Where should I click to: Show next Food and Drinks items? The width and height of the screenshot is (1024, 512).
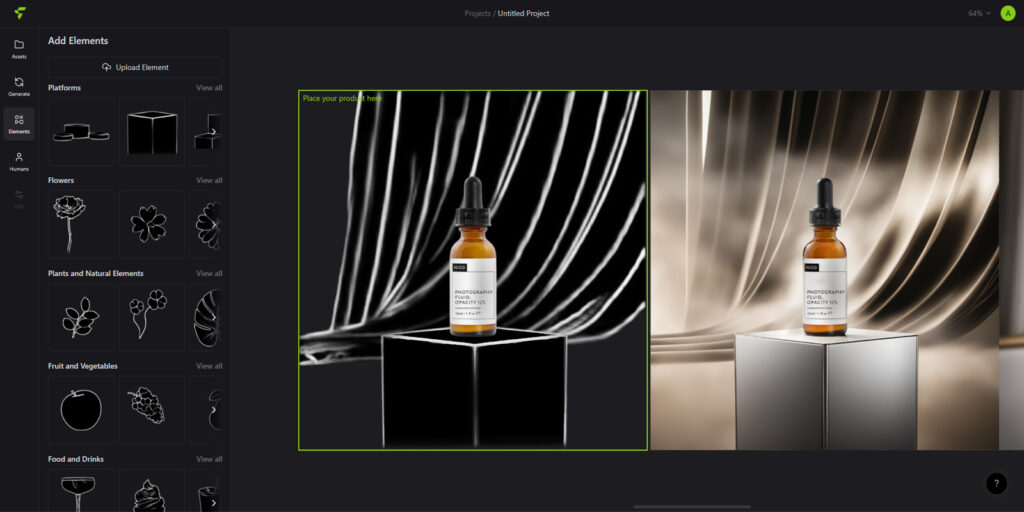point(213,502)
